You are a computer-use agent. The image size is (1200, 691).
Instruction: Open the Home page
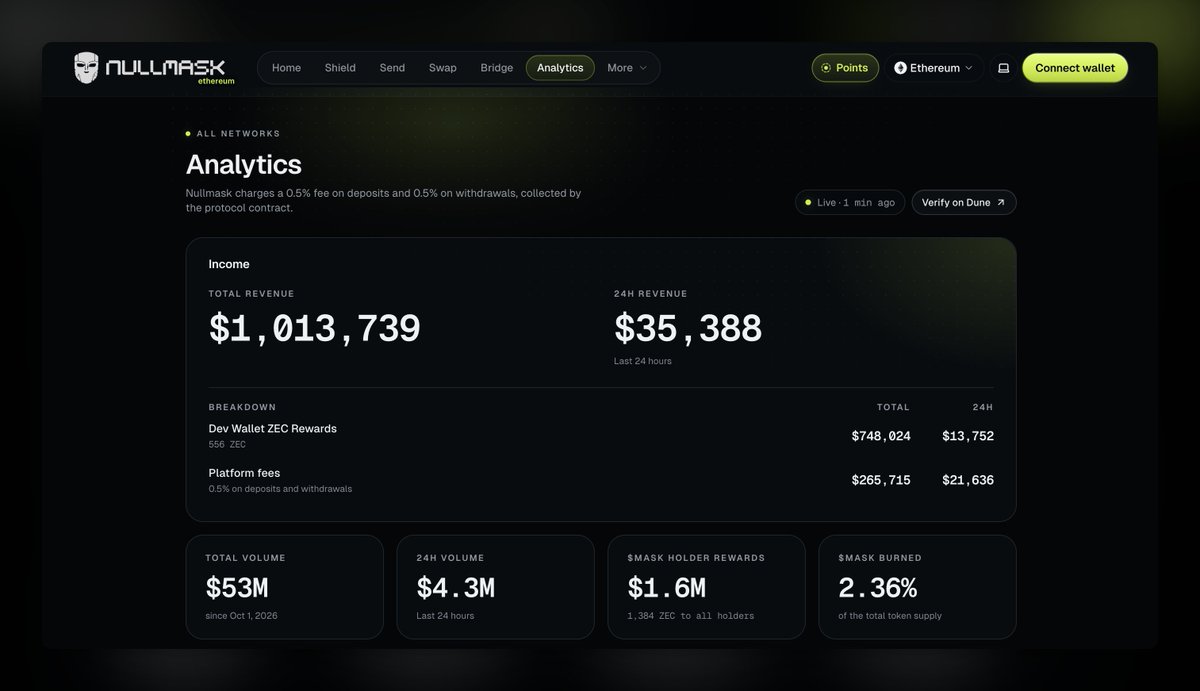click(x=286, y=68)
